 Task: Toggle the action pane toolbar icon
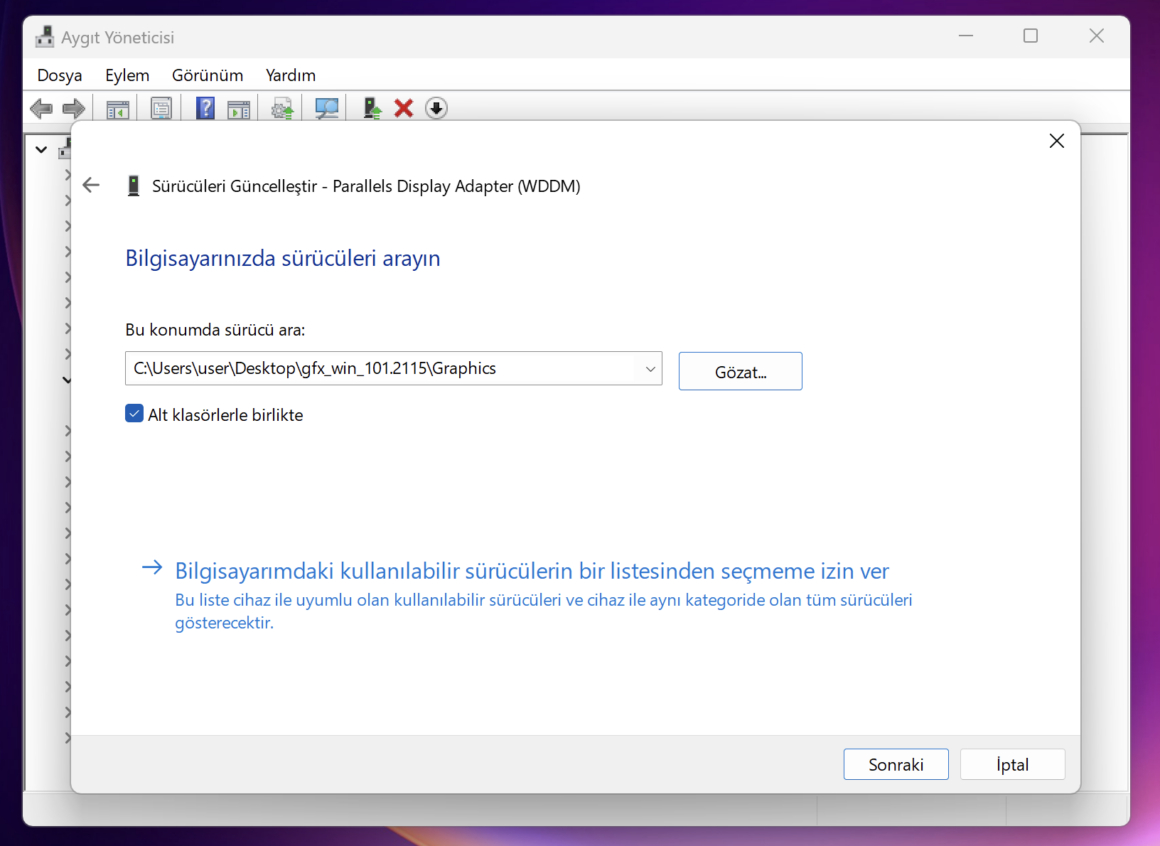coord(238,109)
